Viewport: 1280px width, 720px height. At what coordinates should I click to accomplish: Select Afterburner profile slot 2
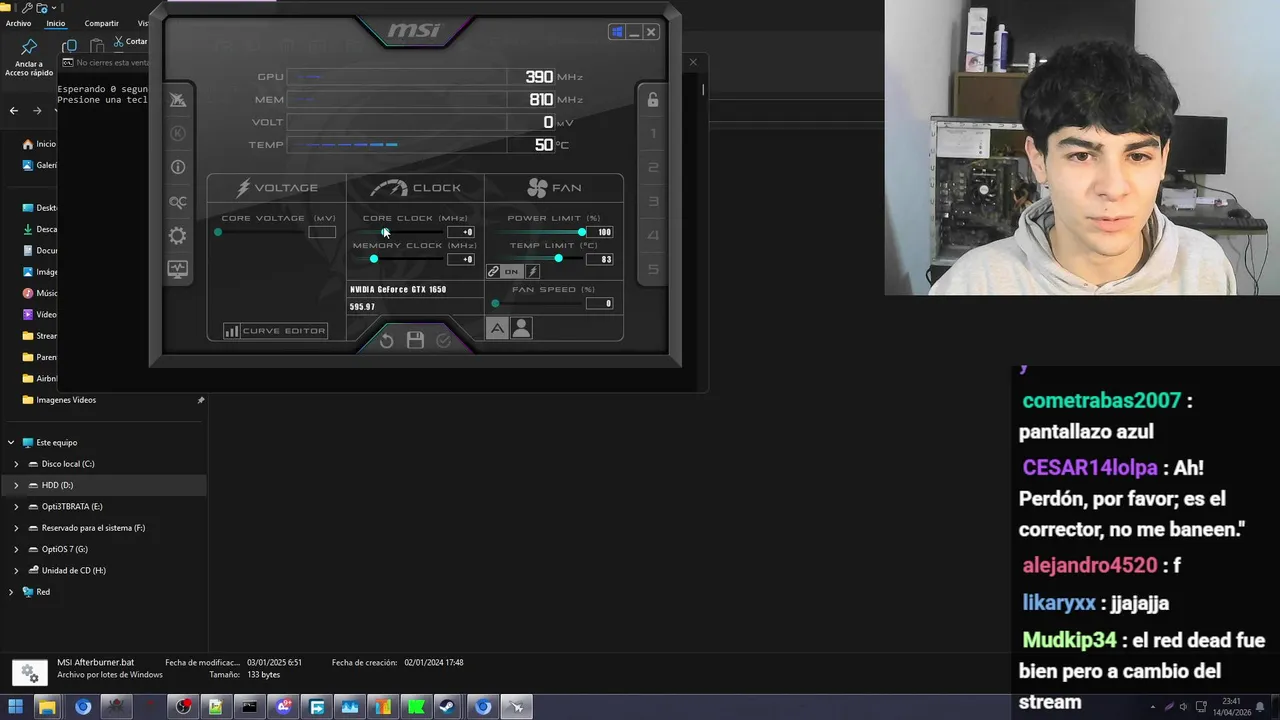click(x=653, y=167)
